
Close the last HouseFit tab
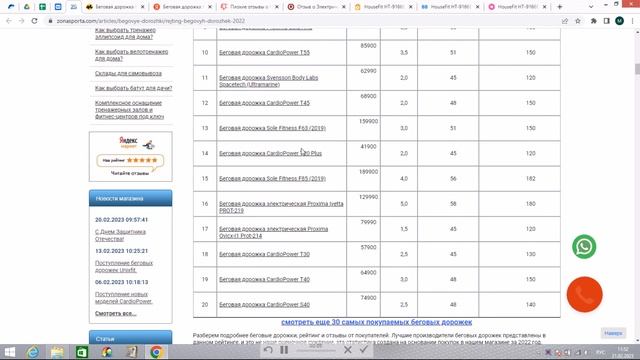click(x=544, y=7)
